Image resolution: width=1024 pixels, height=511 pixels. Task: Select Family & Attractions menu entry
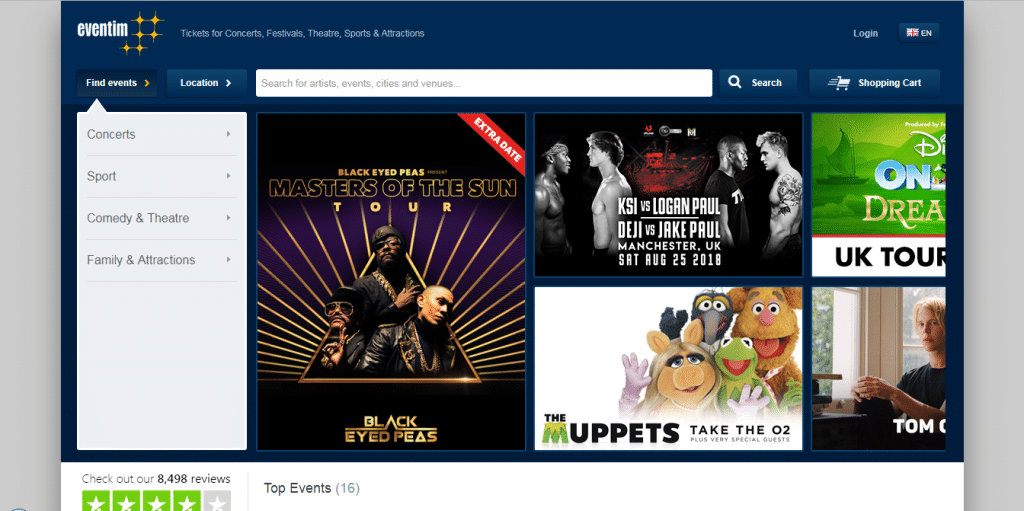coord(141,259)
